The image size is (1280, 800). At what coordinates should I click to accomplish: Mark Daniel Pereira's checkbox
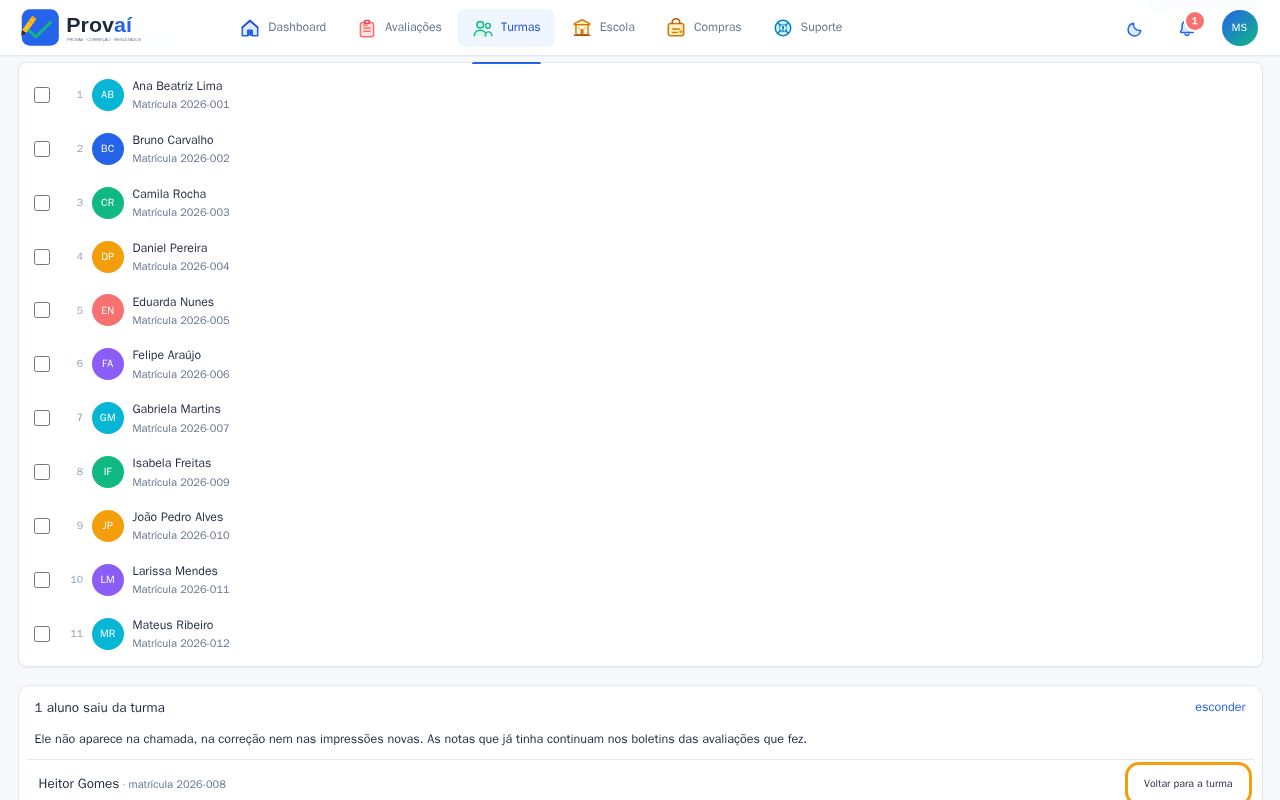click(42, 257)
